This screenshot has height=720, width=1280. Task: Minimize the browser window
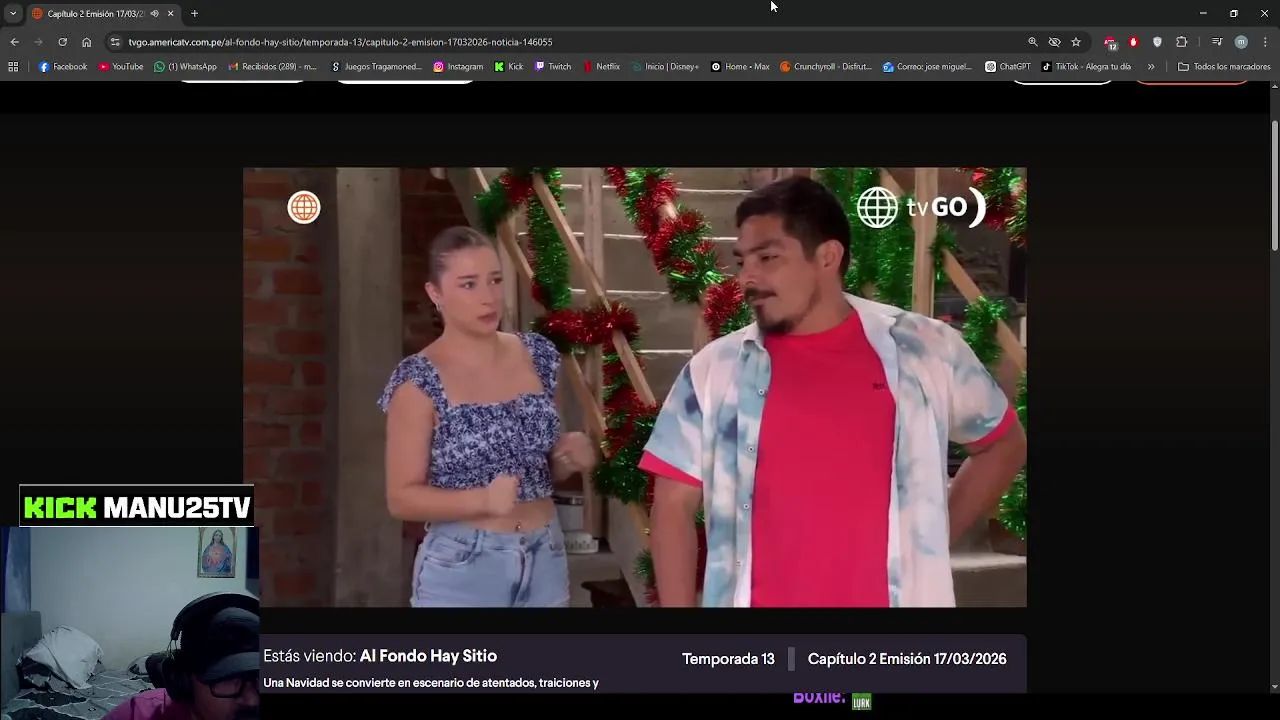1203,13
